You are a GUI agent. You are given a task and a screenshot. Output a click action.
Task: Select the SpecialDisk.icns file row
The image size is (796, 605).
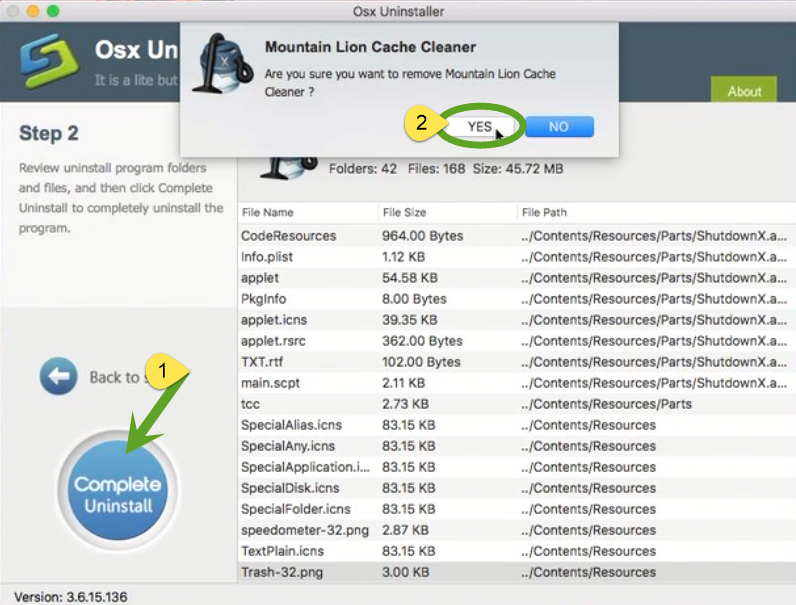(x=516, y=488)
